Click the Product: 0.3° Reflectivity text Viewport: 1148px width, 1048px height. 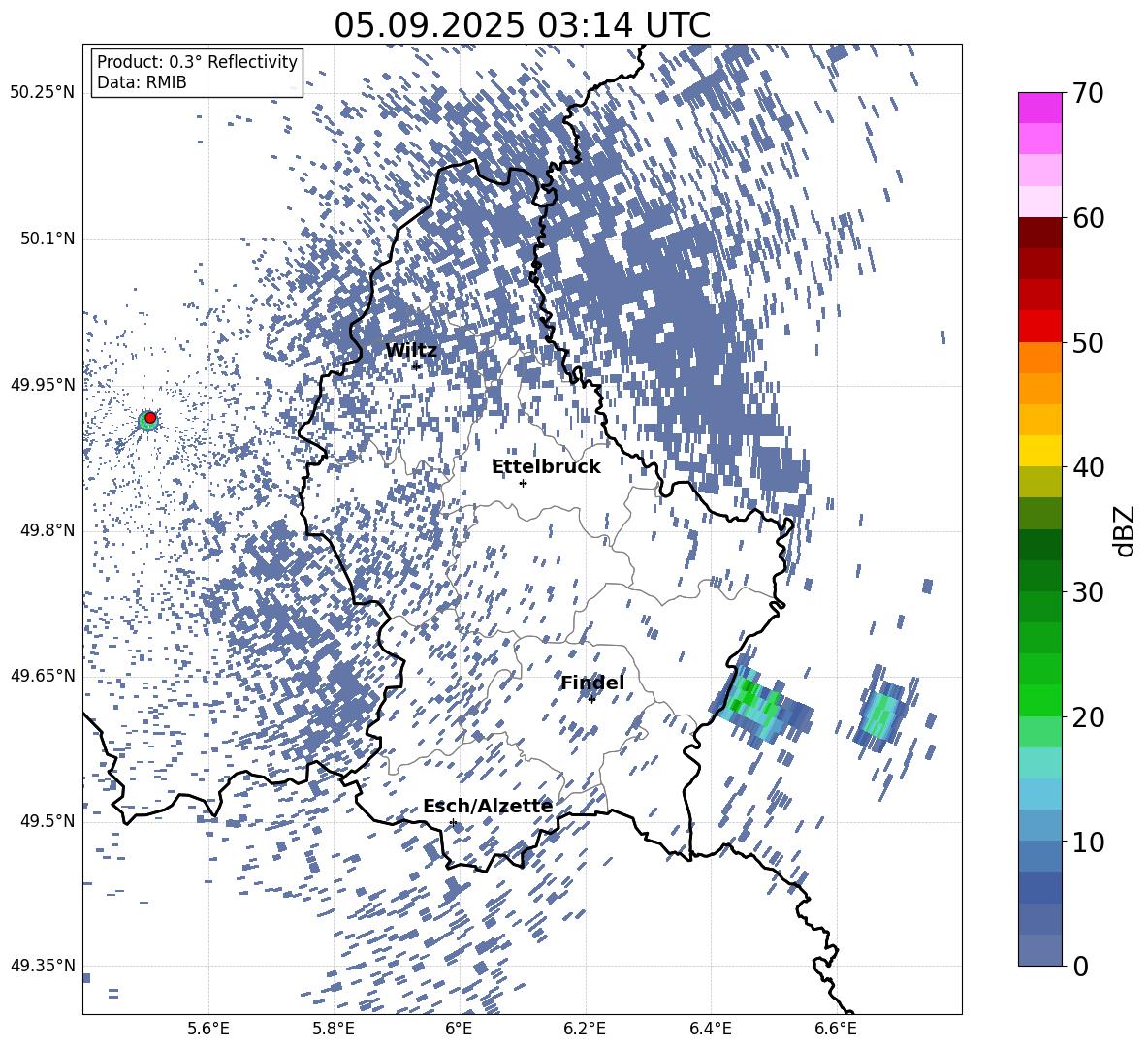pos(197,61)
